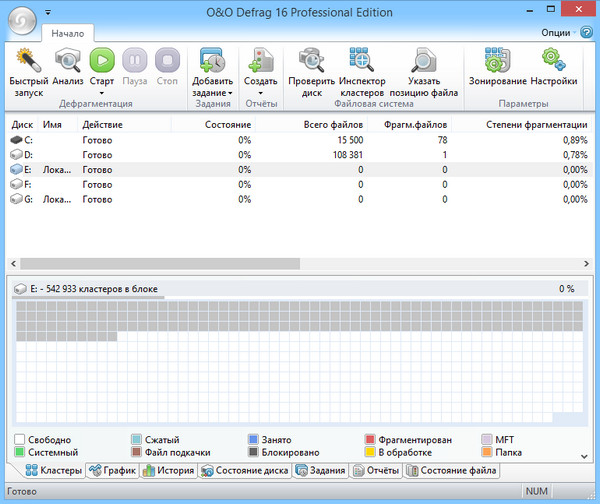This screenshot has height=504, width=600.
Task: Sort by Степени фрагментации column header
Action: point(535,125)
